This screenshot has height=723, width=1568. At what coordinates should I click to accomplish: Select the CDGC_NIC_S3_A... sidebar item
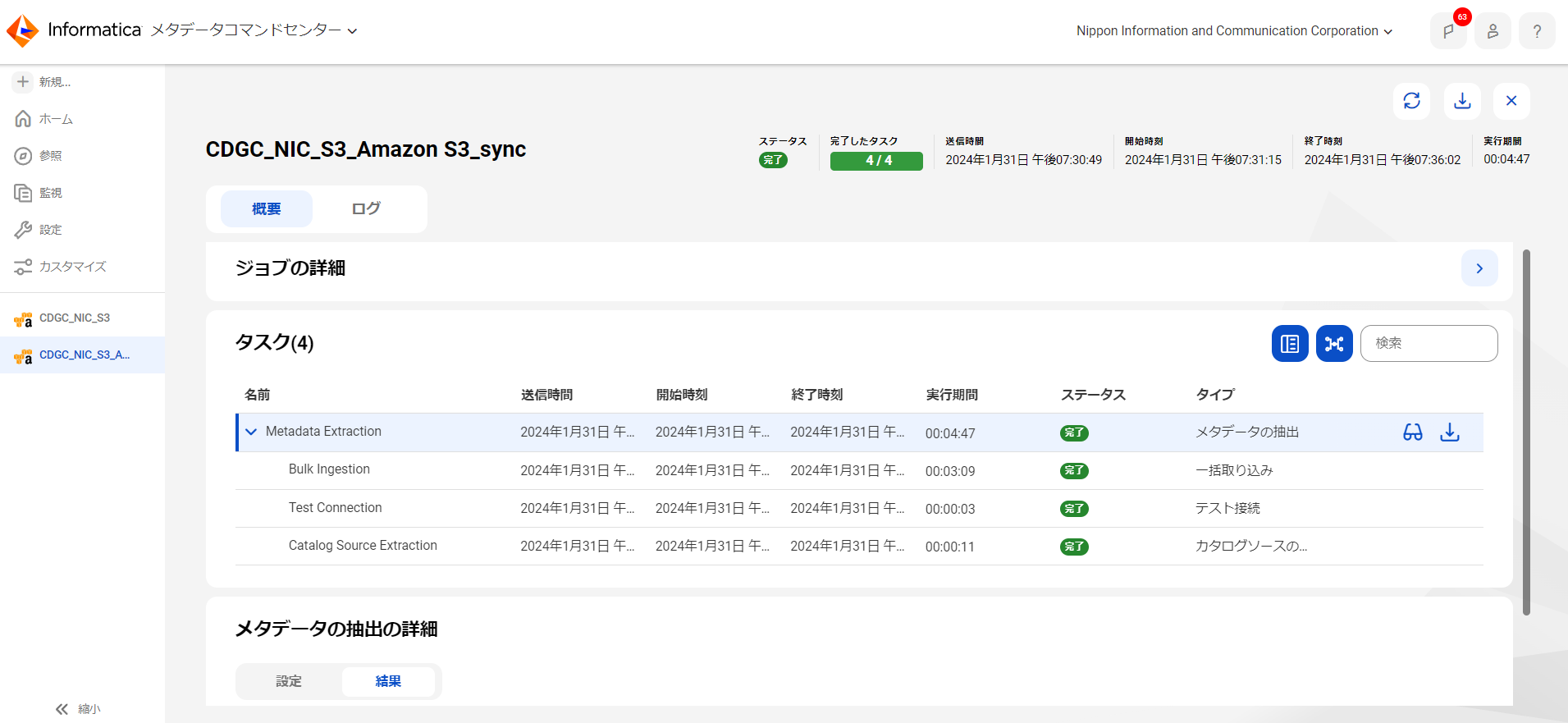click(x=82, y=355)
